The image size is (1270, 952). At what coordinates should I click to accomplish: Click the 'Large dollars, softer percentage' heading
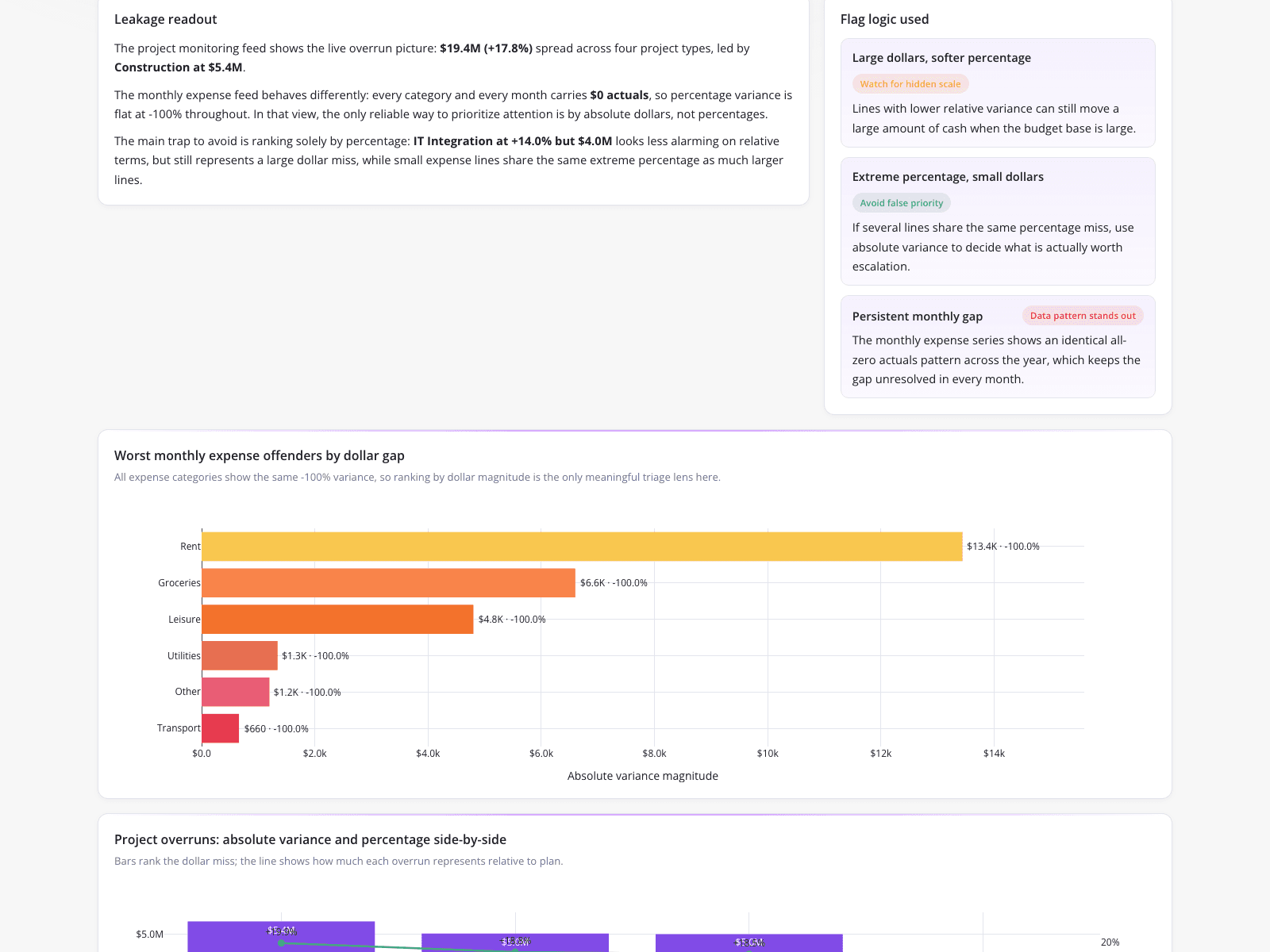pos(941,58)
